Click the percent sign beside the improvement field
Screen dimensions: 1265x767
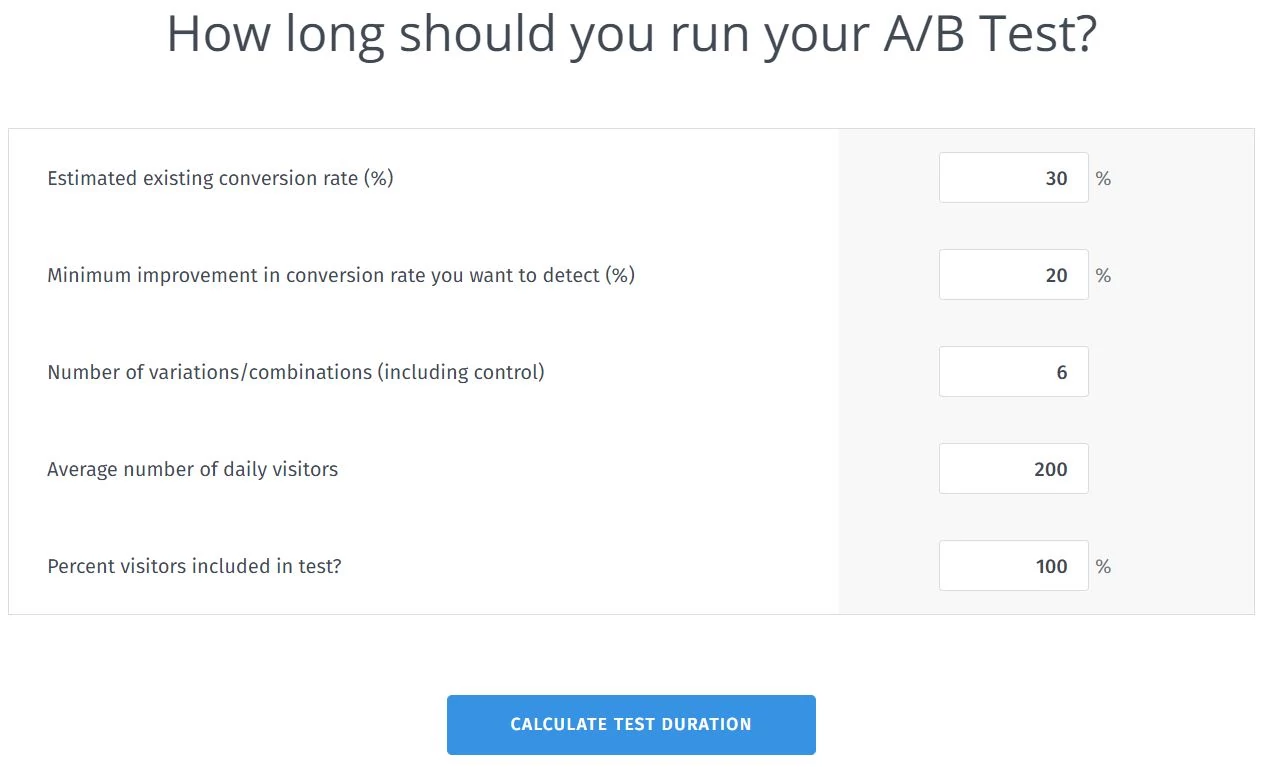pyautogui.click(x=1103, y=275)
